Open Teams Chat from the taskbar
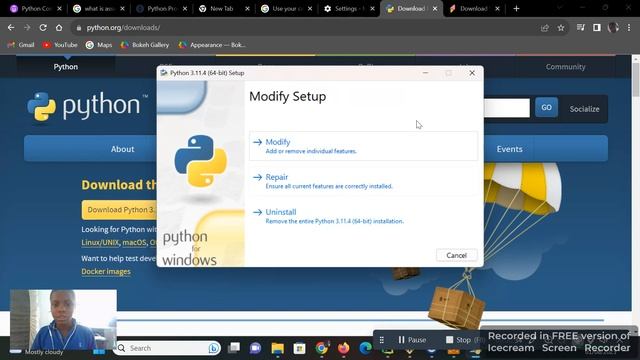Screen dimensions: 640x360 [256, 348]
